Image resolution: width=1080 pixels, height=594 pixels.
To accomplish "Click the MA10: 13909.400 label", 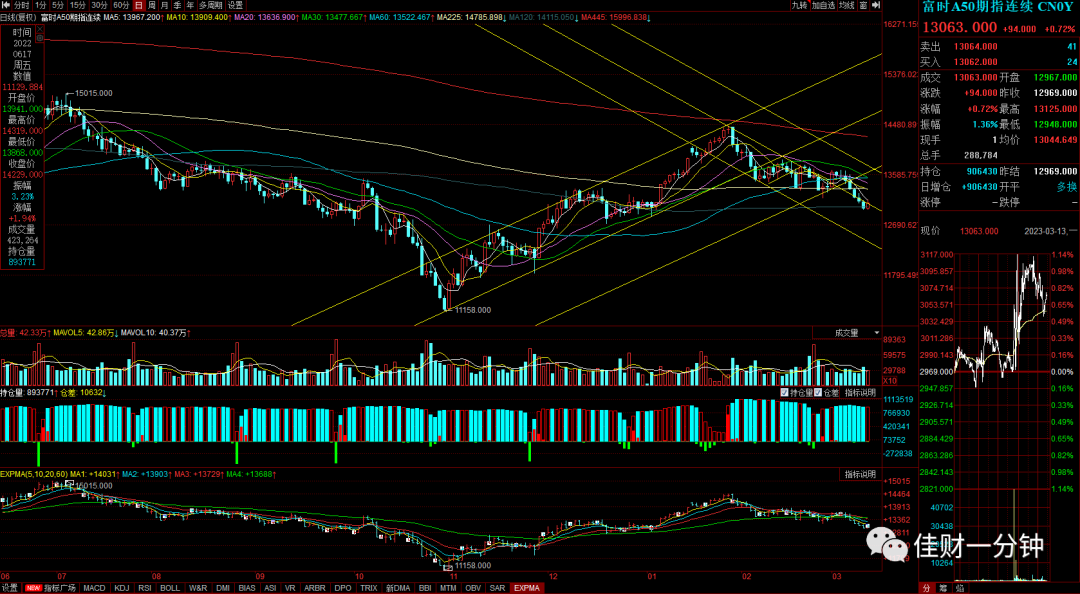I will [x=198, y=17].
